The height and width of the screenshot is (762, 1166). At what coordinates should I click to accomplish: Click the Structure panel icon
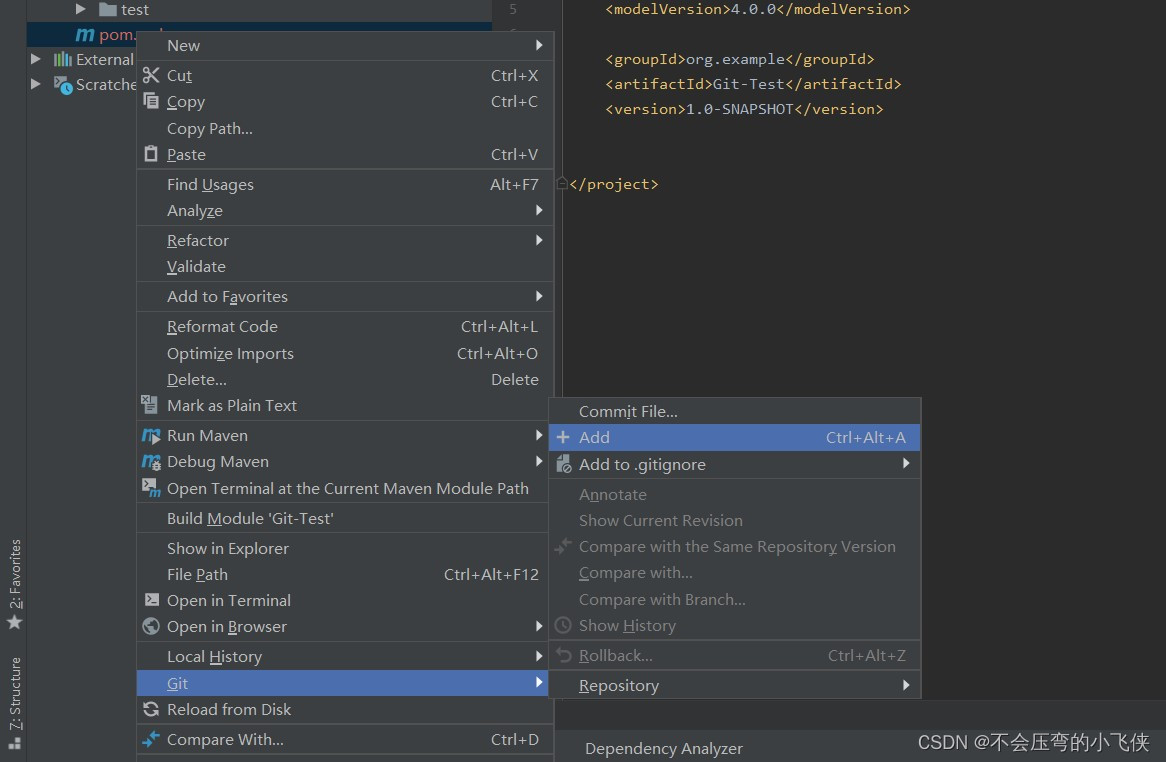(x=15, y=743)
